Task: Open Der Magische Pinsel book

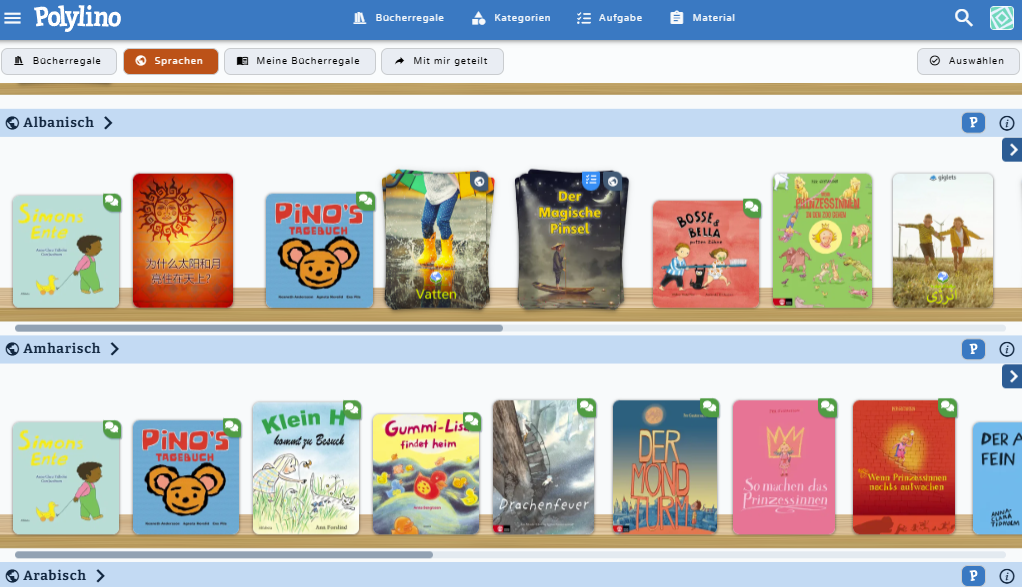Action: (x=571, y=240)
